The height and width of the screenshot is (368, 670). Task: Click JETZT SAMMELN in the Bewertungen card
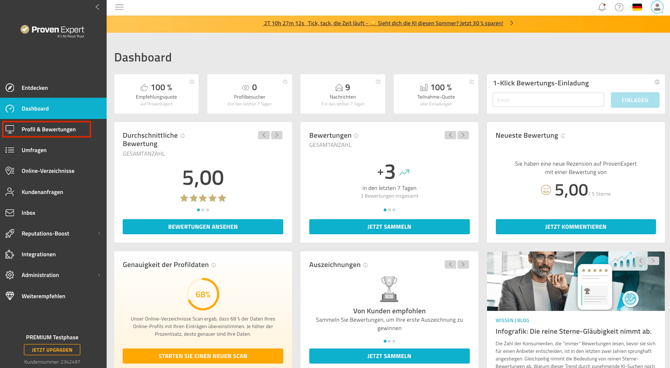(389, 227)
